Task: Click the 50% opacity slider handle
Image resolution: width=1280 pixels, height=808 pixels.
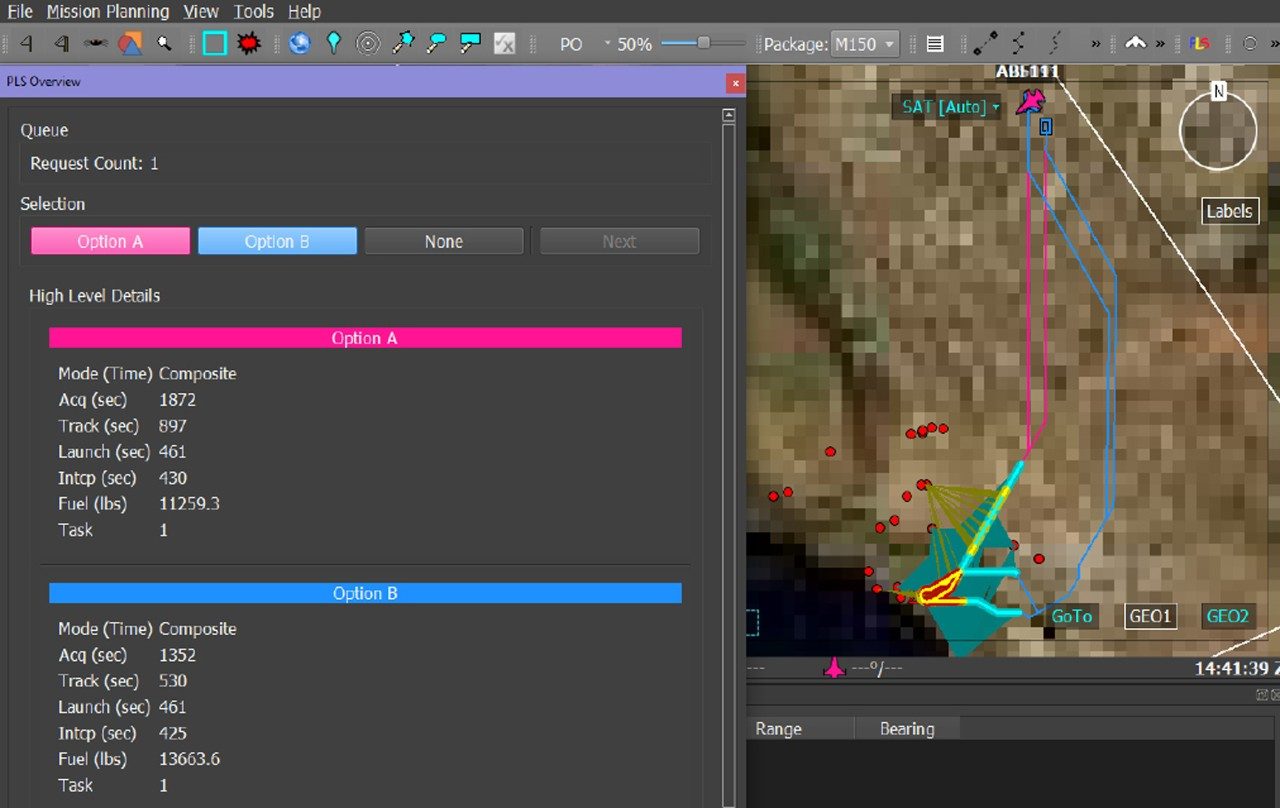Action: (704, 43)
